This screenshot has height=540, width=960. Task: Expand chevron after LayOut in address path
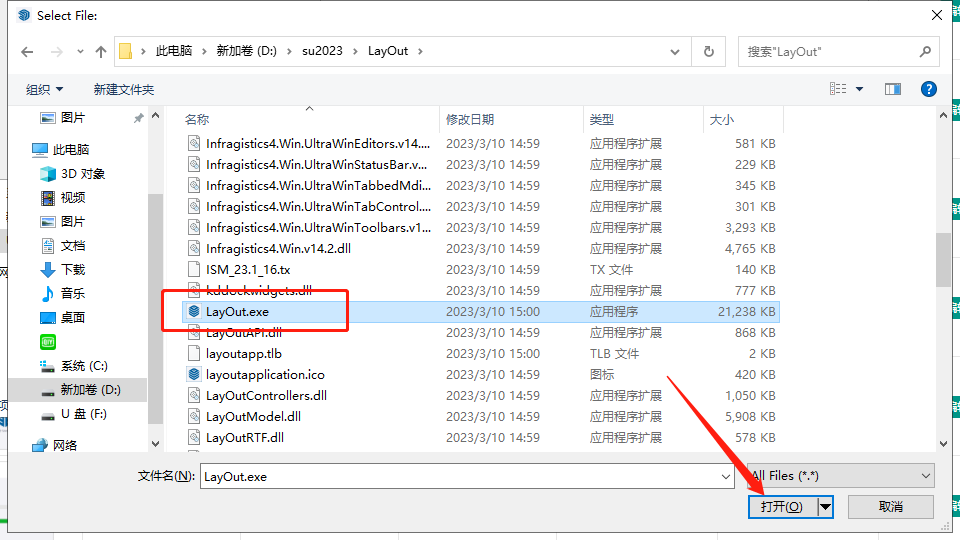tap(420, 51)
